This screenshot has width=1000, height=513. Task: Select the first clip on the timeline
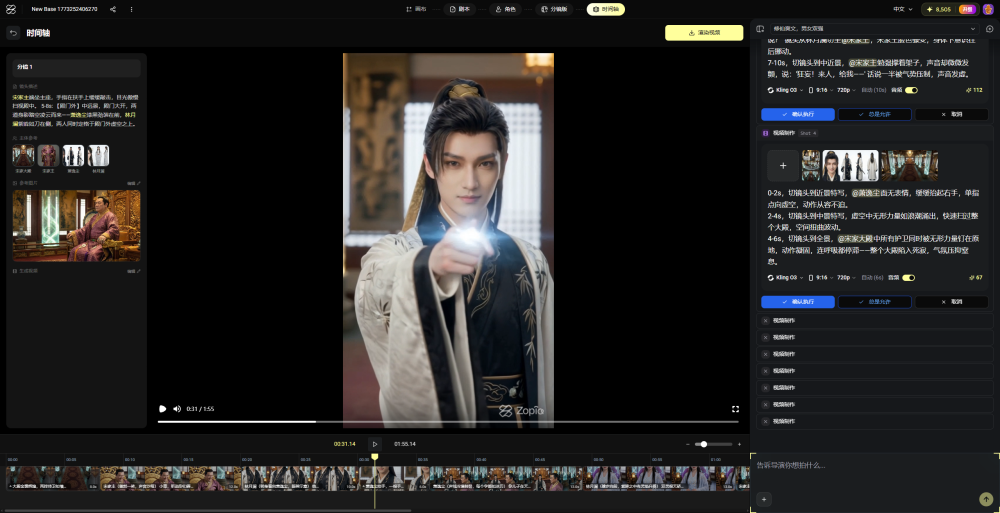pyautogui.click(x=52, y=479)
